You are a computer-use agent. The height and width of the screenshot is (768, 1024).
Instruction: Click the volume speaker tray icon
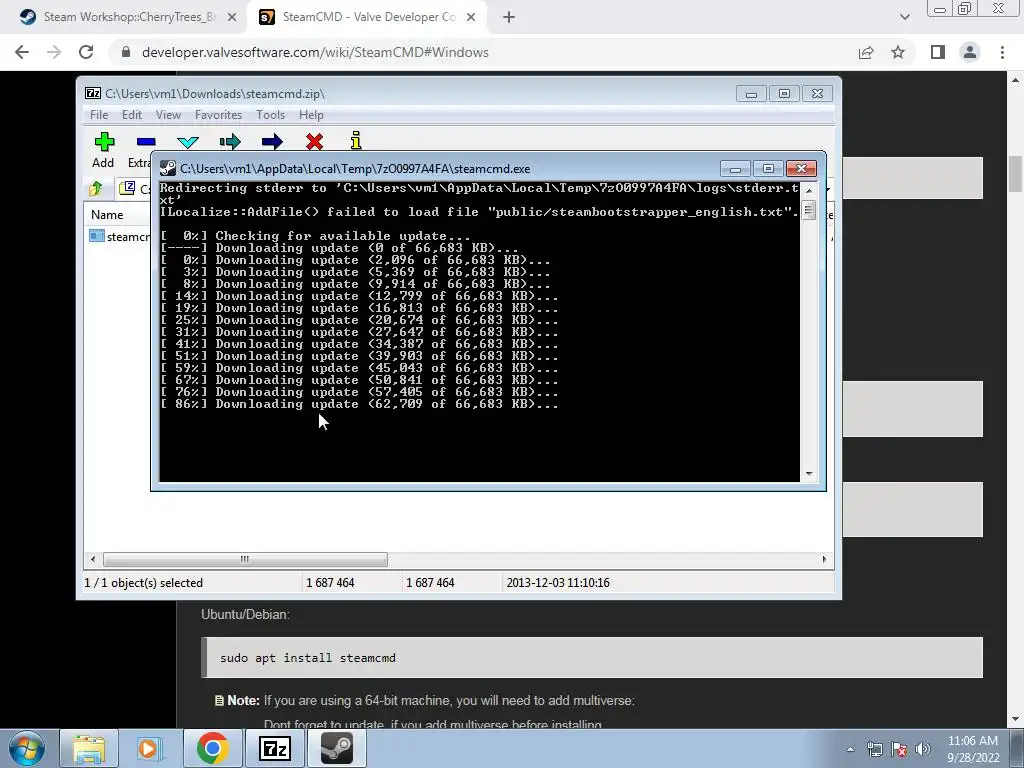point(923,749)
